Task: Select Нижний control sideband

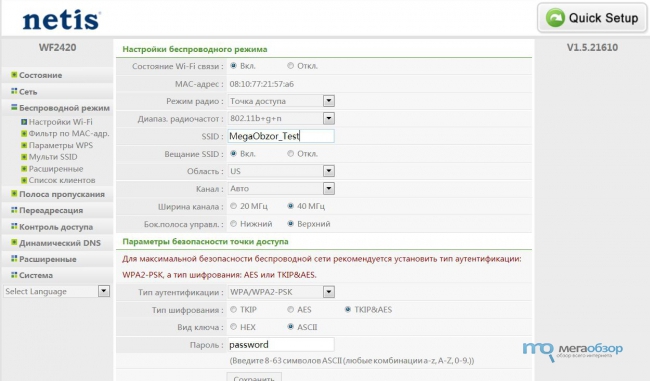Action: [233, 224]
